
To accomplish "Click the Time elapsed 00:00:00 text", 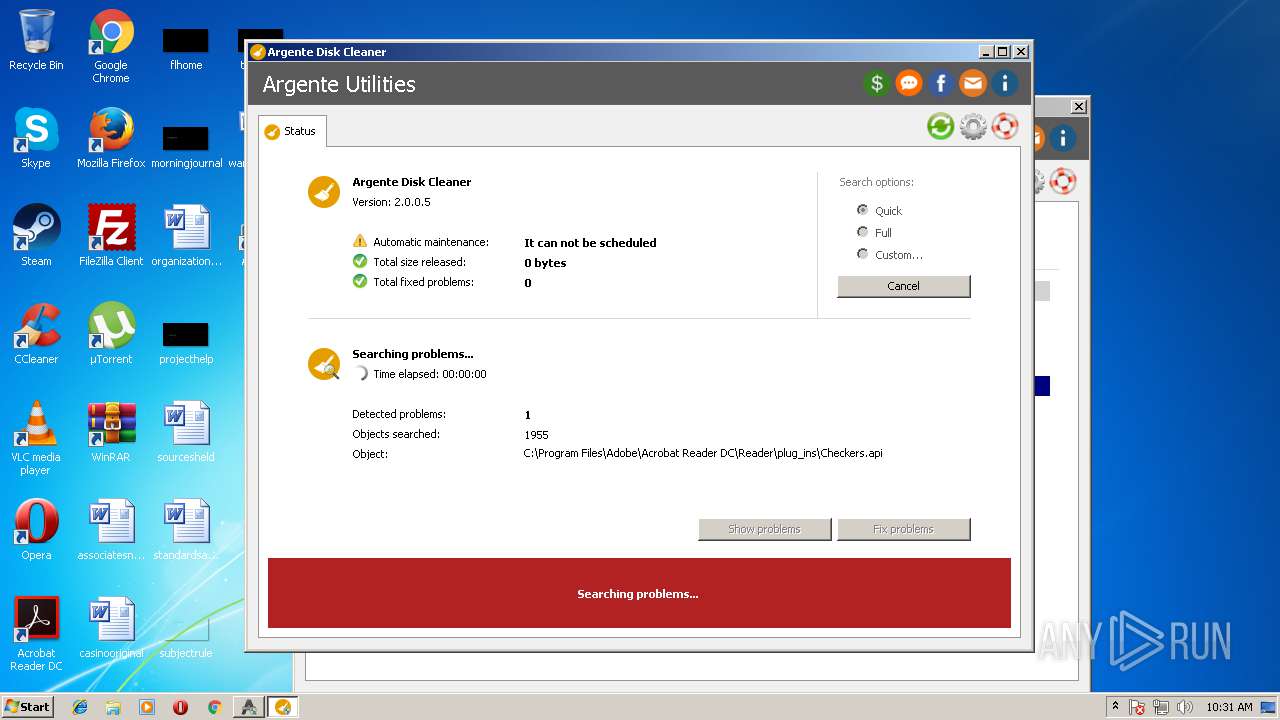I will coord(430,374).
